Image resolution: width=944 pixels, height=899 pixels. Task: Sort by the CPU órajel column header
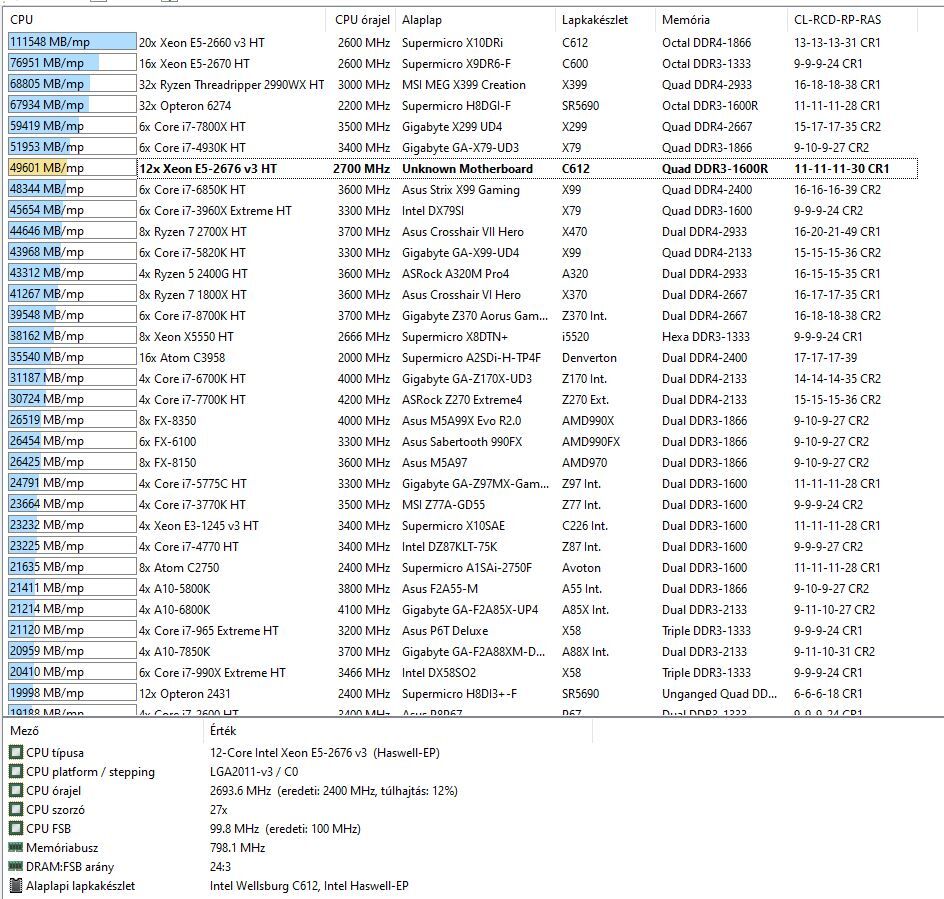[x=361, y=19]
